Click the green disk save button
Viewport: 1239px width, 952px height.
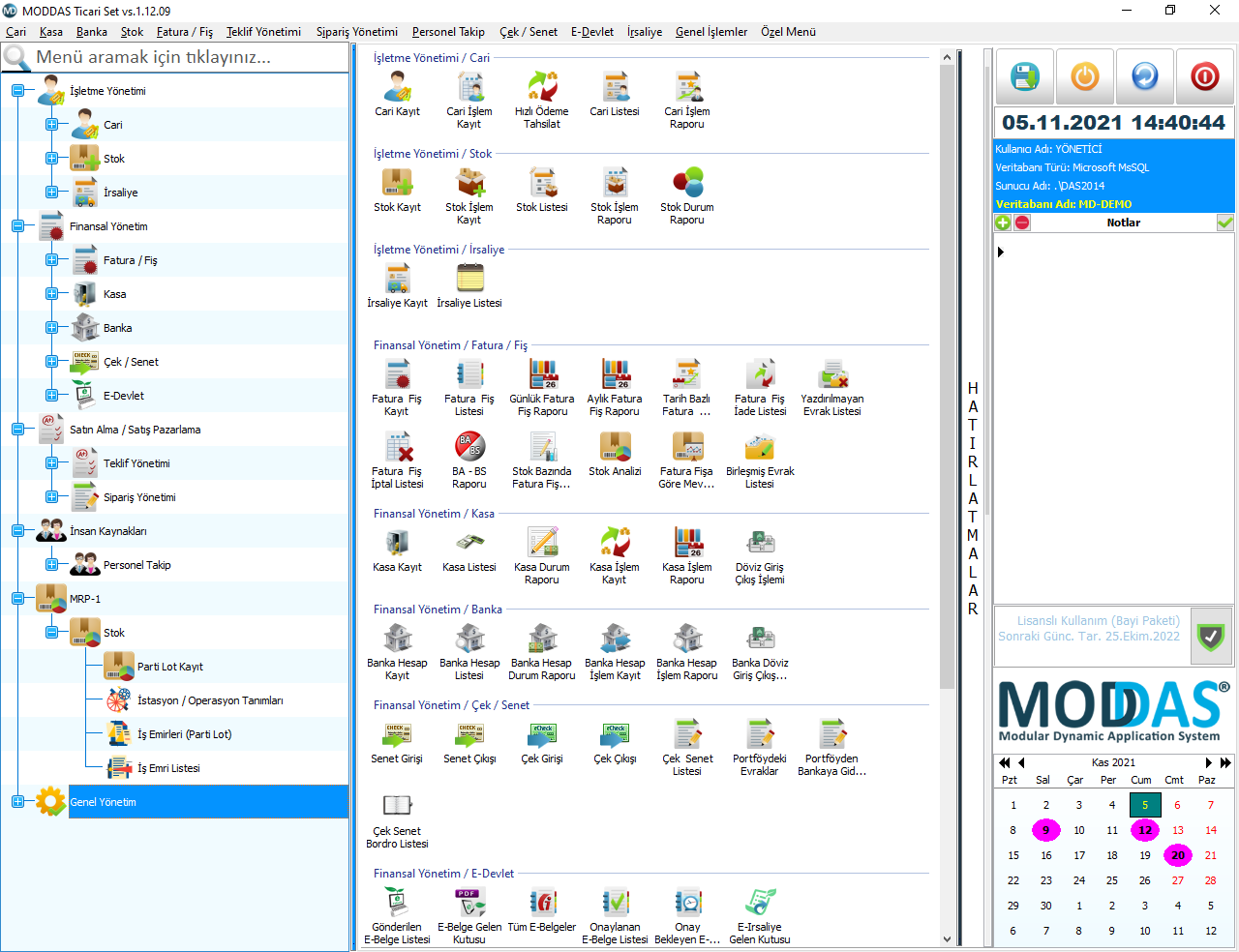(1025, 76)
